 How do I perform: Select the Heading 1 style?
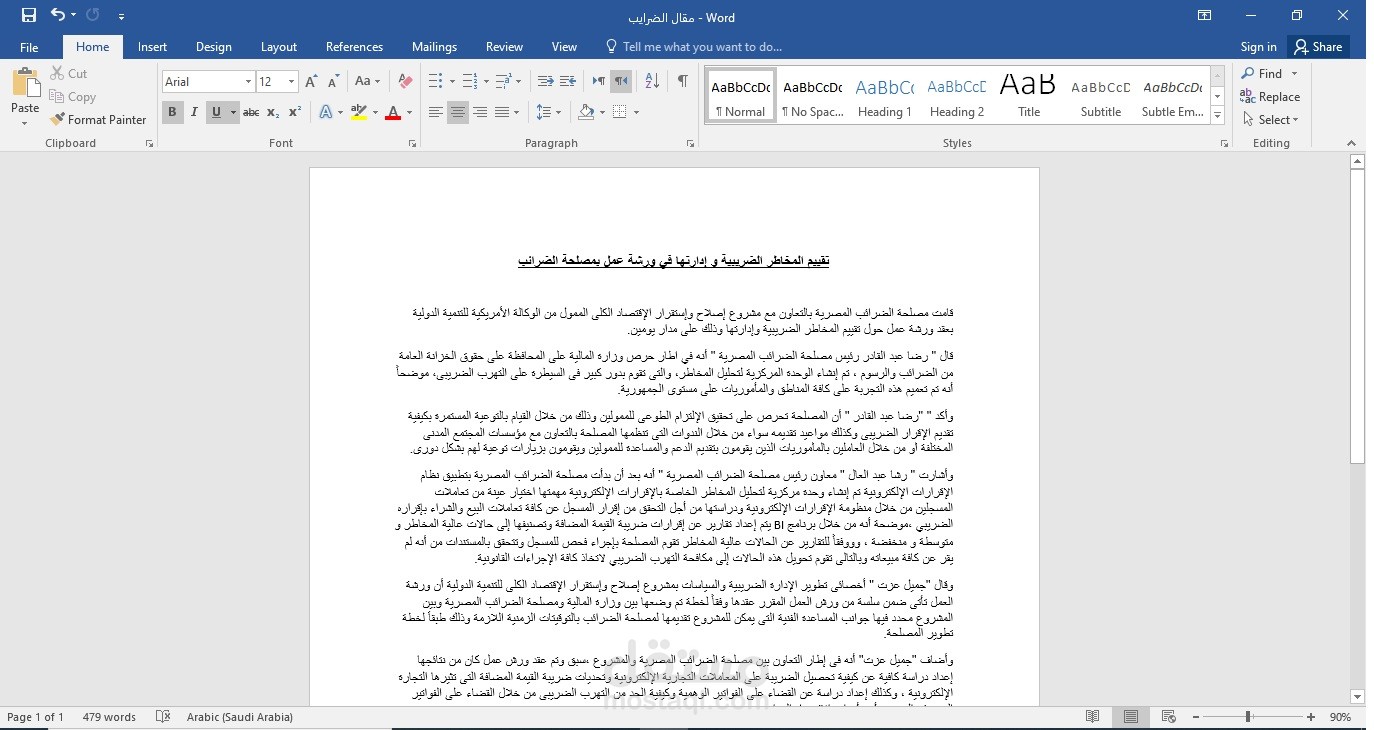(x=884, y=95)
